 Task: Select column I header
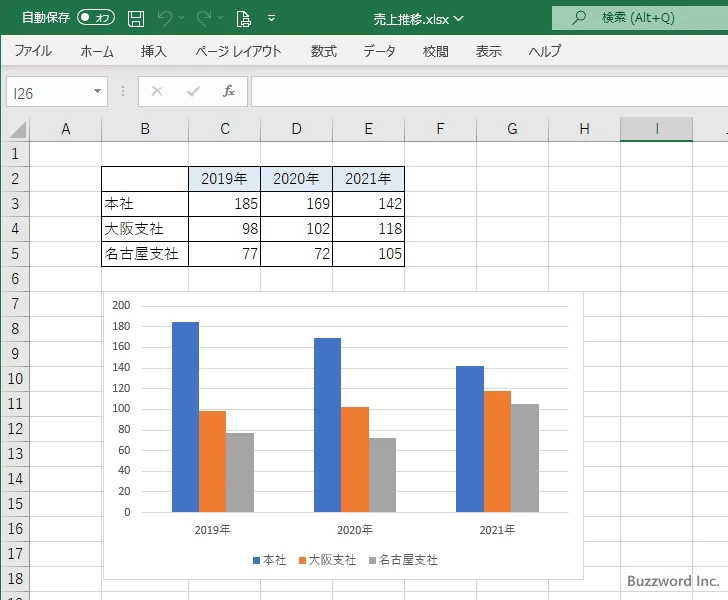(x=656, y=129)
